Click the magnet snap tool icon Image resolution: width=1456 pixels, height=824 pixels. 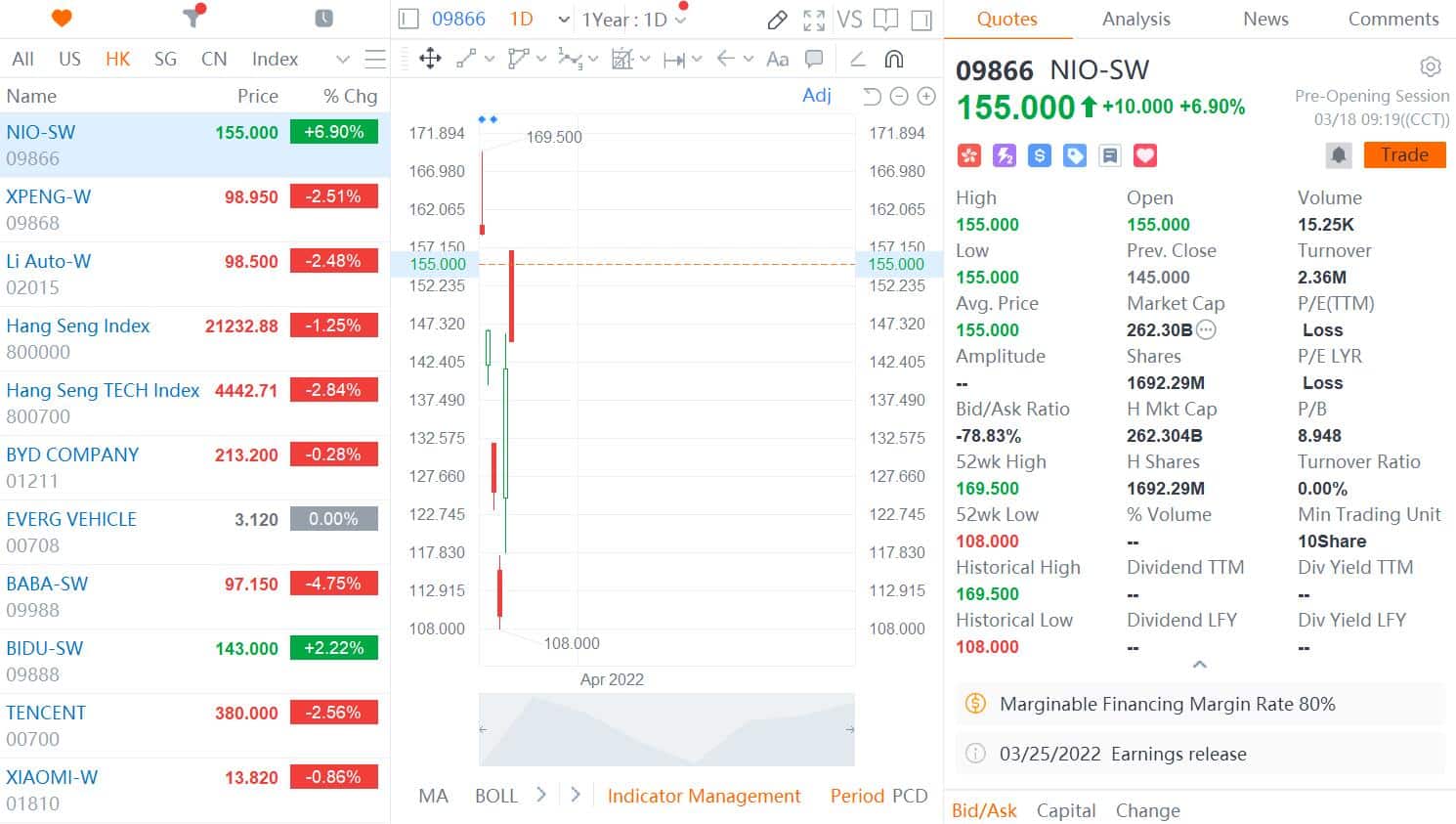(893, 59)
